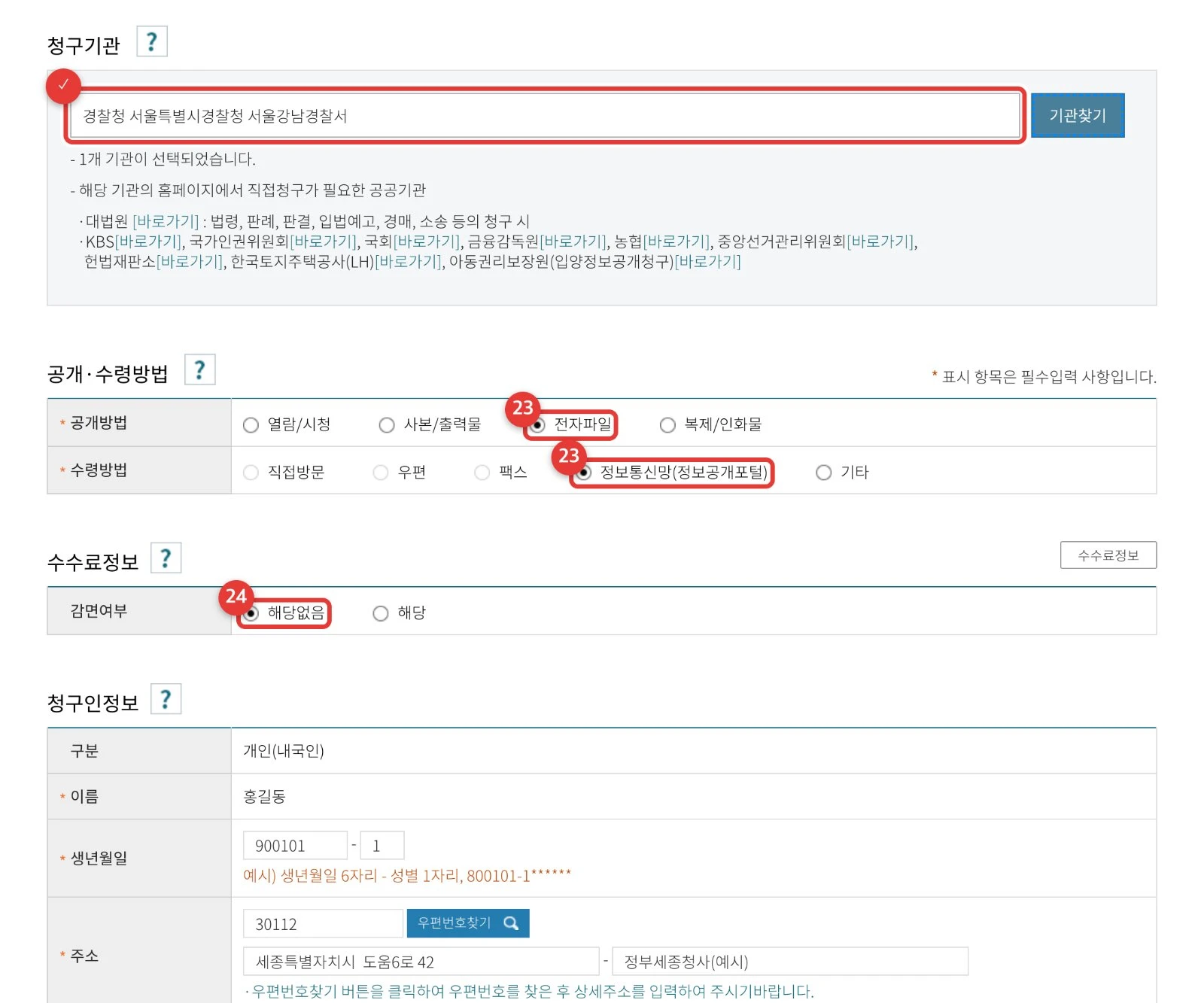
Task: Select 해당없음 for fee reduction
Action: click(251, 613)
